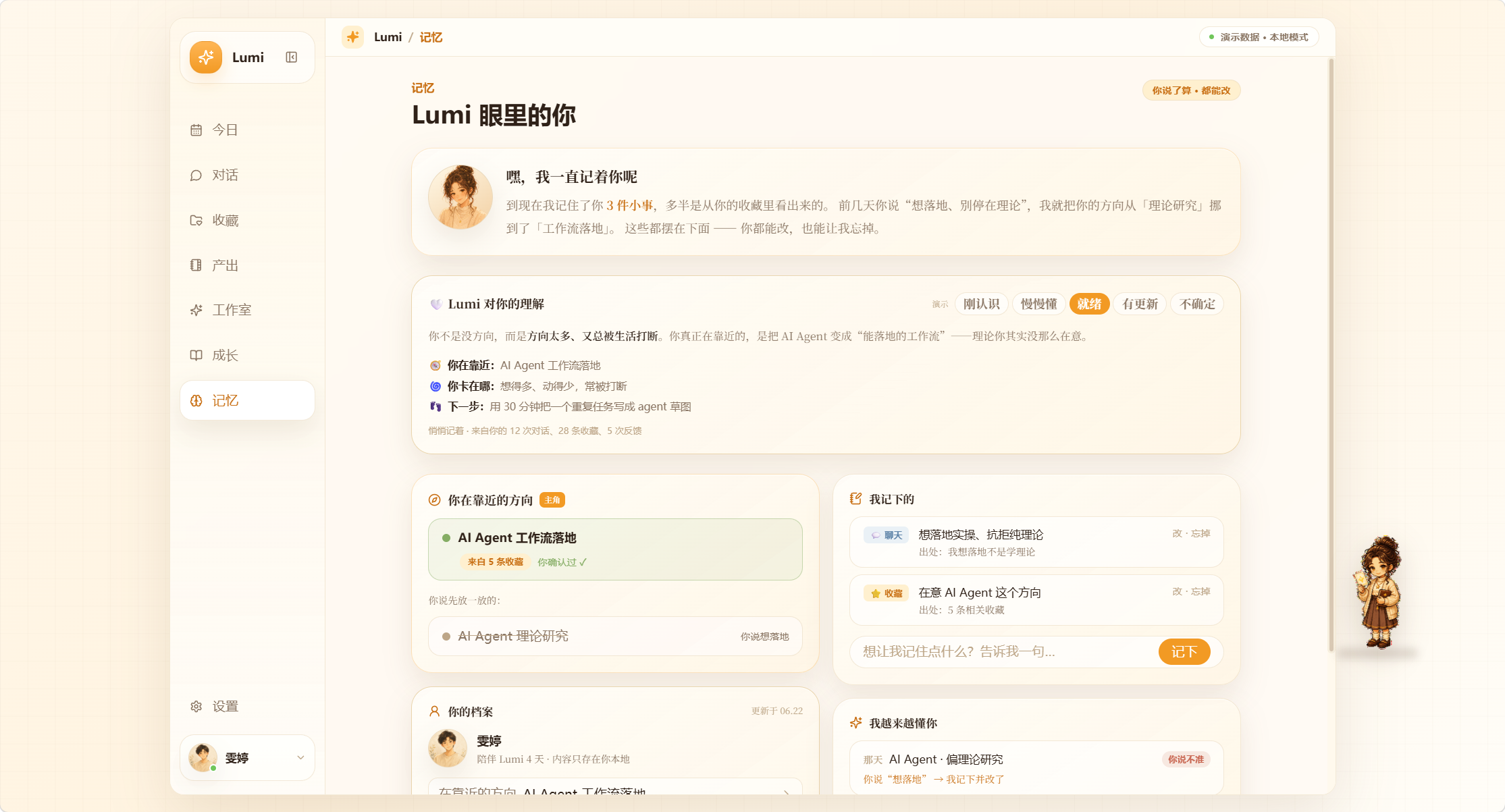Click the 聊天 tag on the first note

pyautogui.click(x=887, y=535)
